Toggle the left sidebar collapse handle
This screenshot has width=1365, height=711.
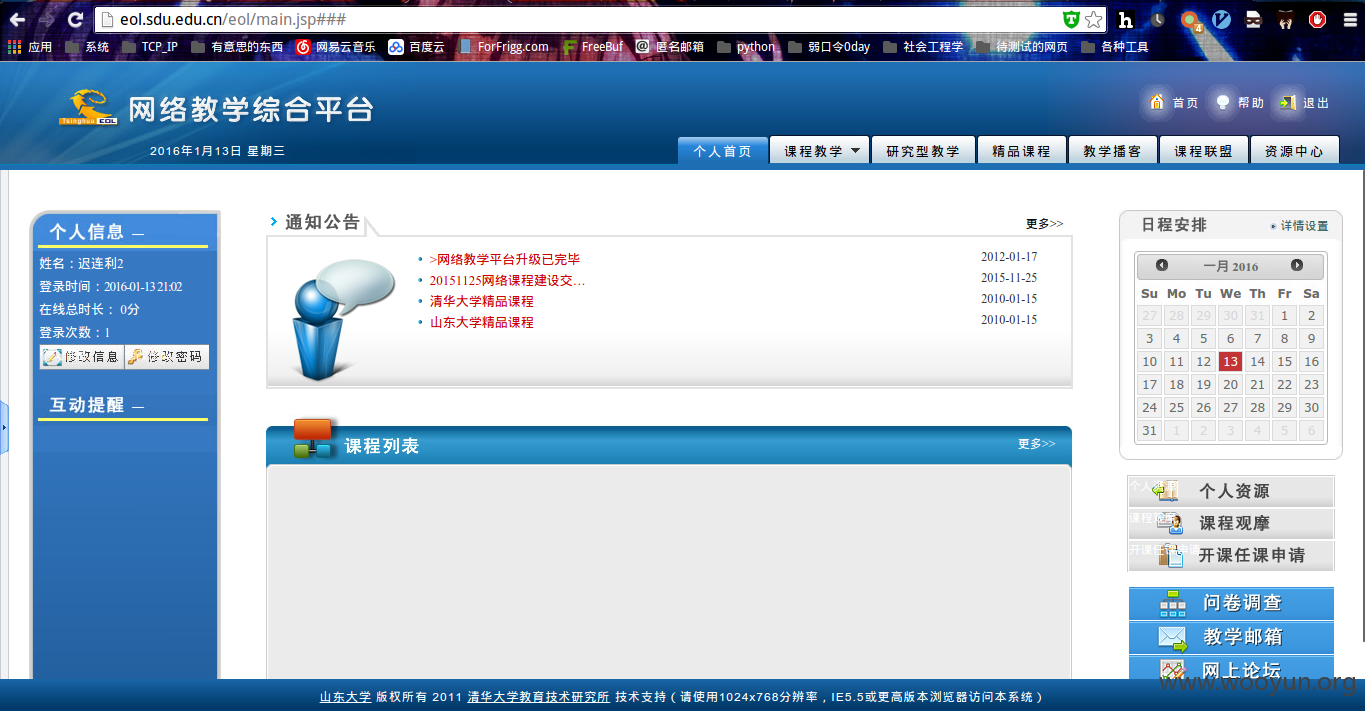3,427
